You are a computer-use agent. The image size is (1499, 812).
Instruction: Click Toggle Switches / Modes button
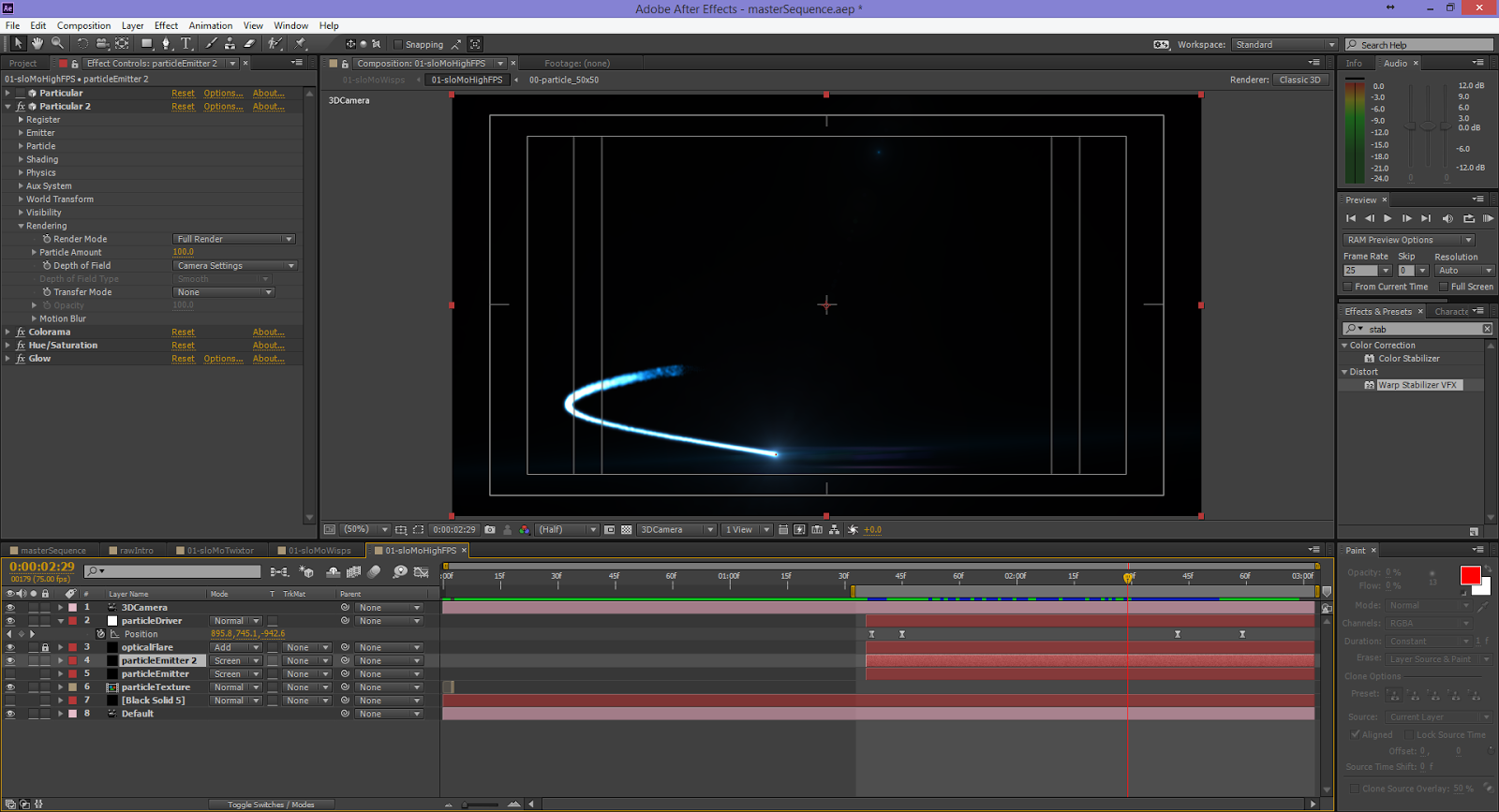272,805
